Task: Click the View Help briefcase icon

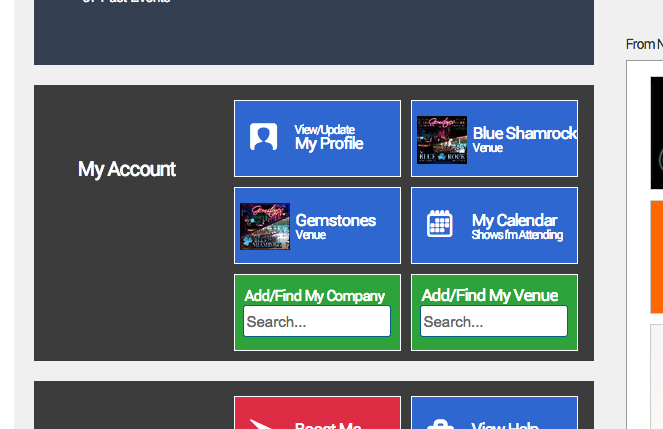Action: [x=440, y=423]
